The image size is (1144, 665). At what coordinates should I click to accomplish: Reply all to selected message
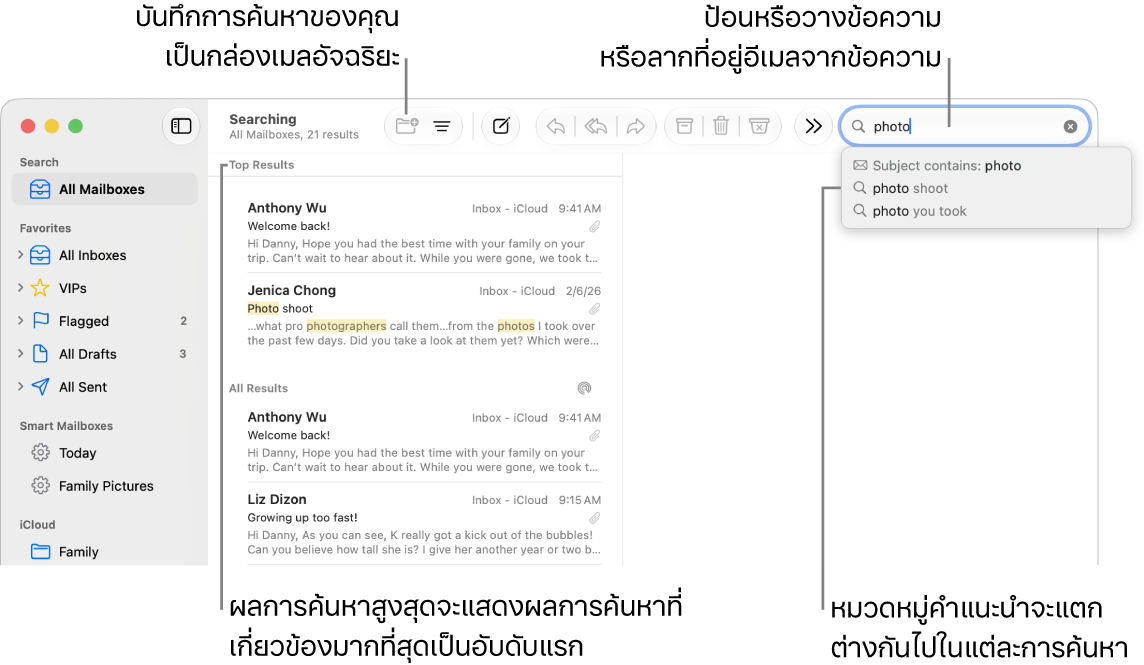coord(595,126)
